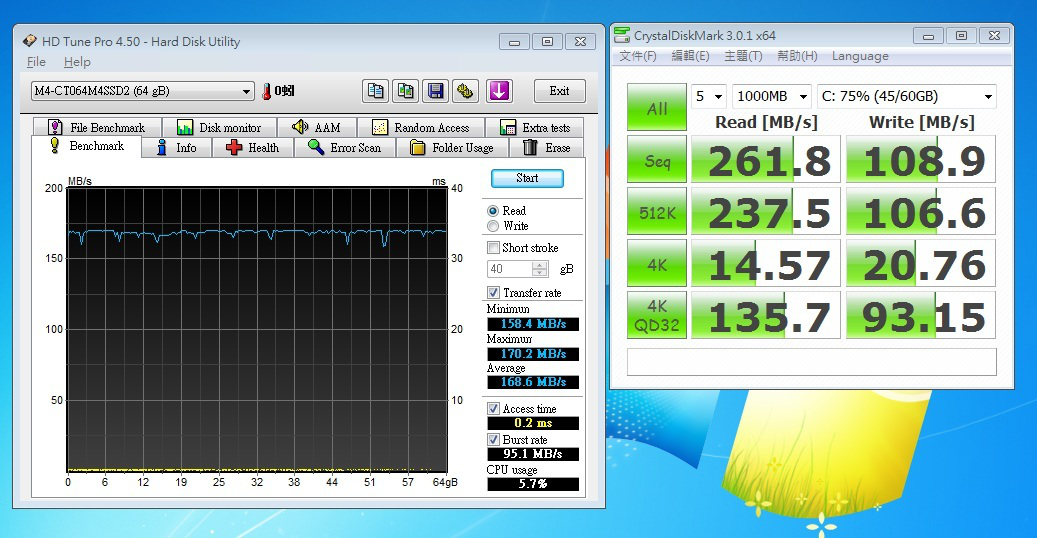The width and height of the screenshot is (1037, 538).
Task: Open the 幫助(H) menu in CrystalDiskMark
Action: point(798,56)
